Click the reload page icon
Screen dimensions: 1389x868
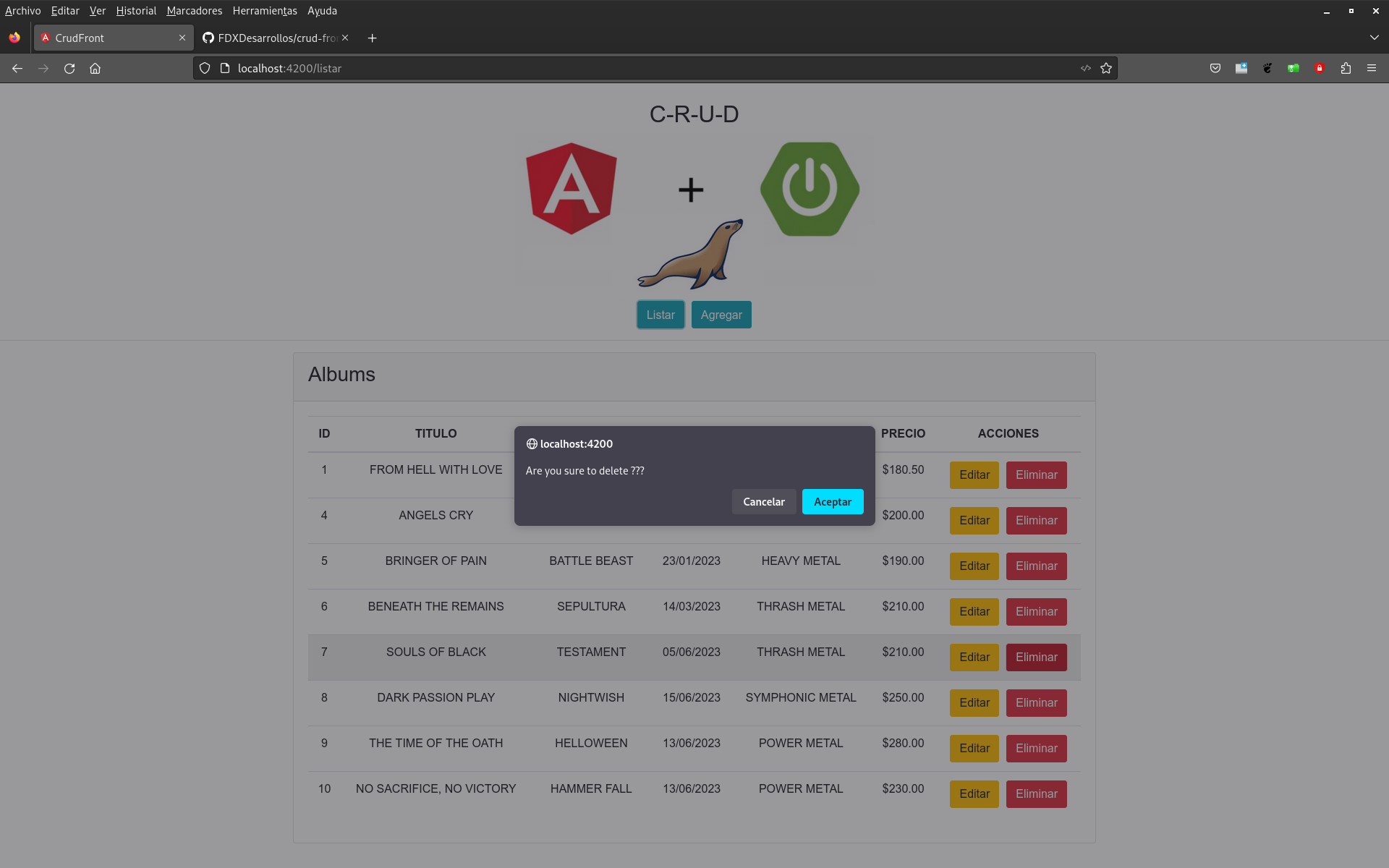point(69,68)
